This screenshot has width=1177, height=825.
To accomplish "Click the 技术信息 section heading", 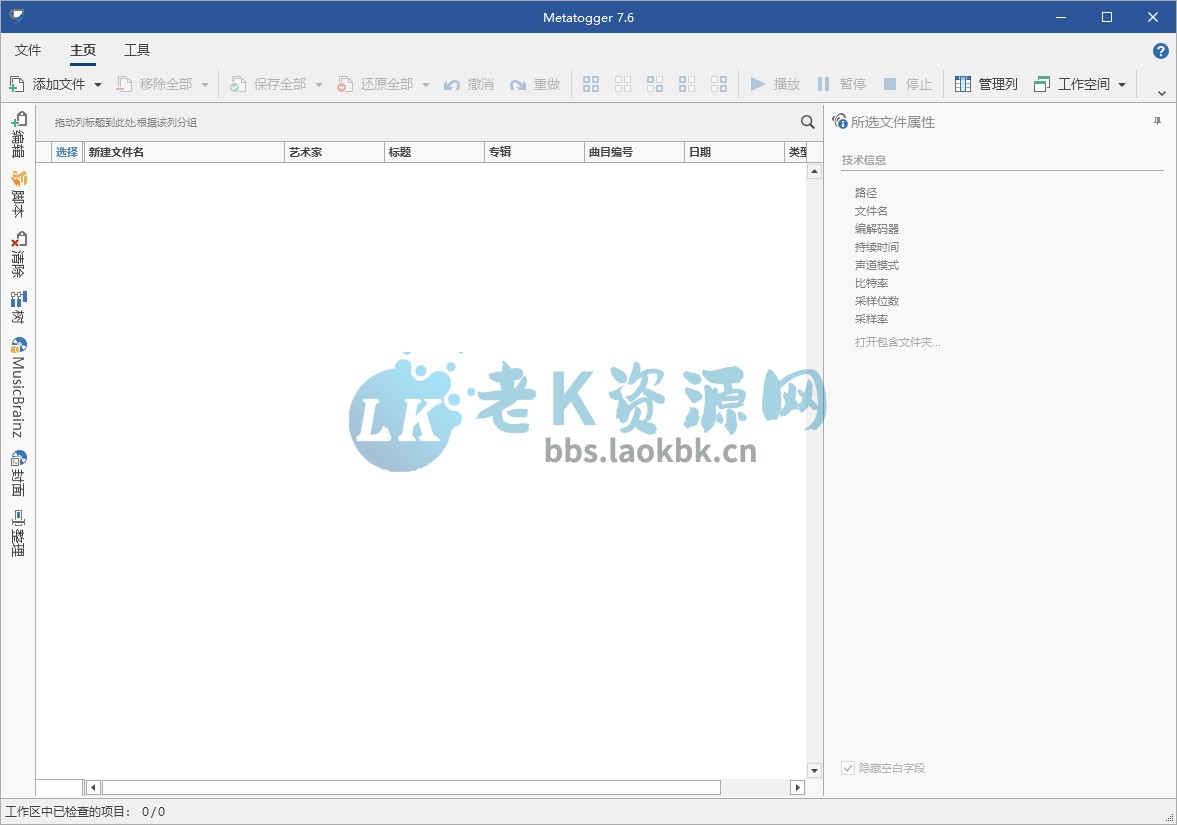I will pos(863,160).
